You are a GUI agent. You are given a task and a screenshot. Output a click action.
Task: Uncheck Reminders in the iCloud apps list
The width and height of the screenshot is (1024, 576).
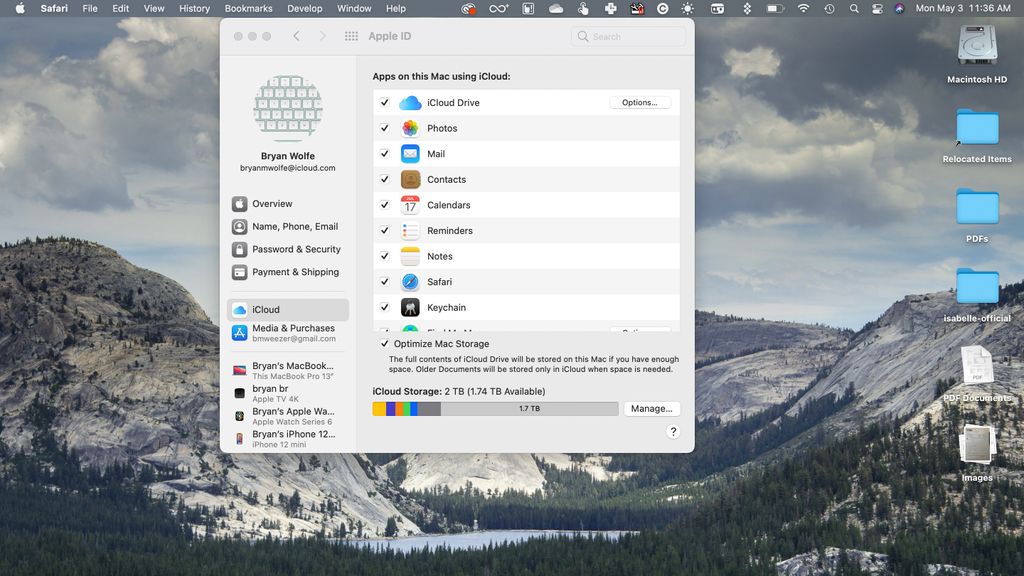385,230
